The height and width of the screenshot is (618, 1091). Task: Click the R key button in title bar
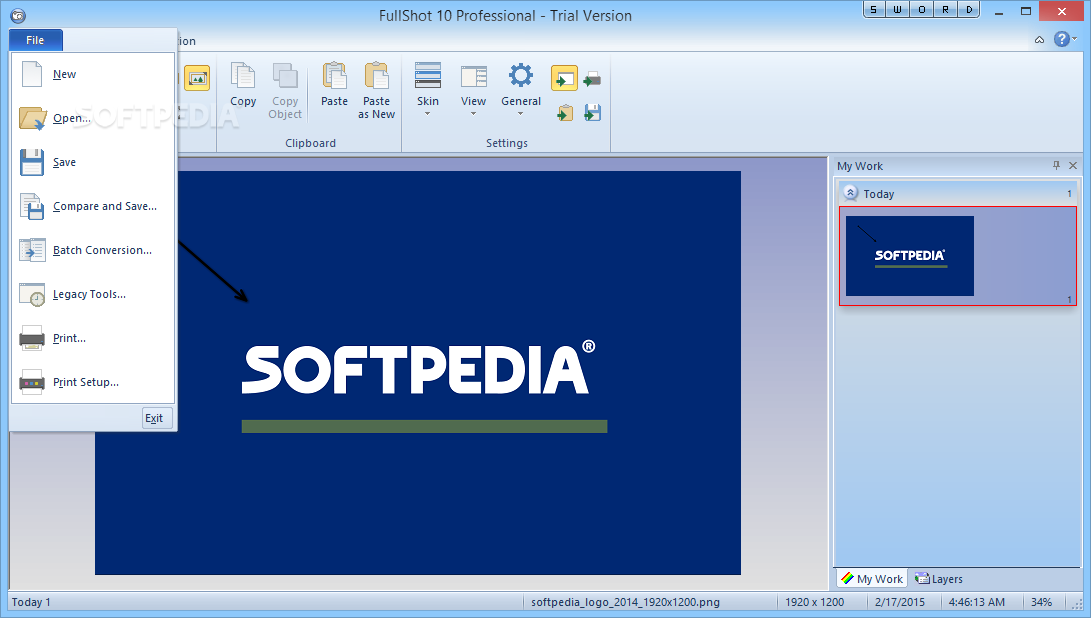tap(945, 10)
